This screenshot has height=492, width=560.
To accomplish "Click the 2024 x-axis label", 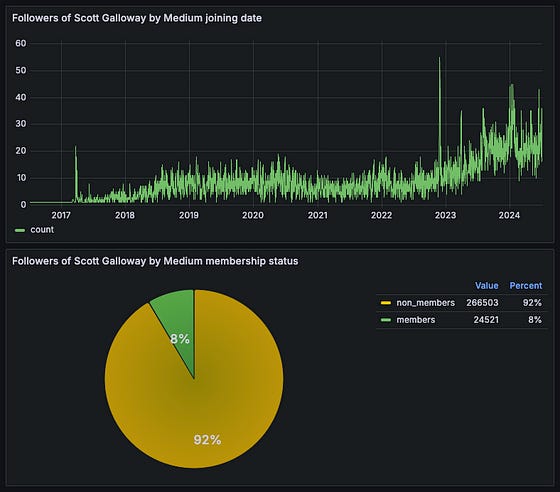I will pyautogui.click(x=509, y=215).
